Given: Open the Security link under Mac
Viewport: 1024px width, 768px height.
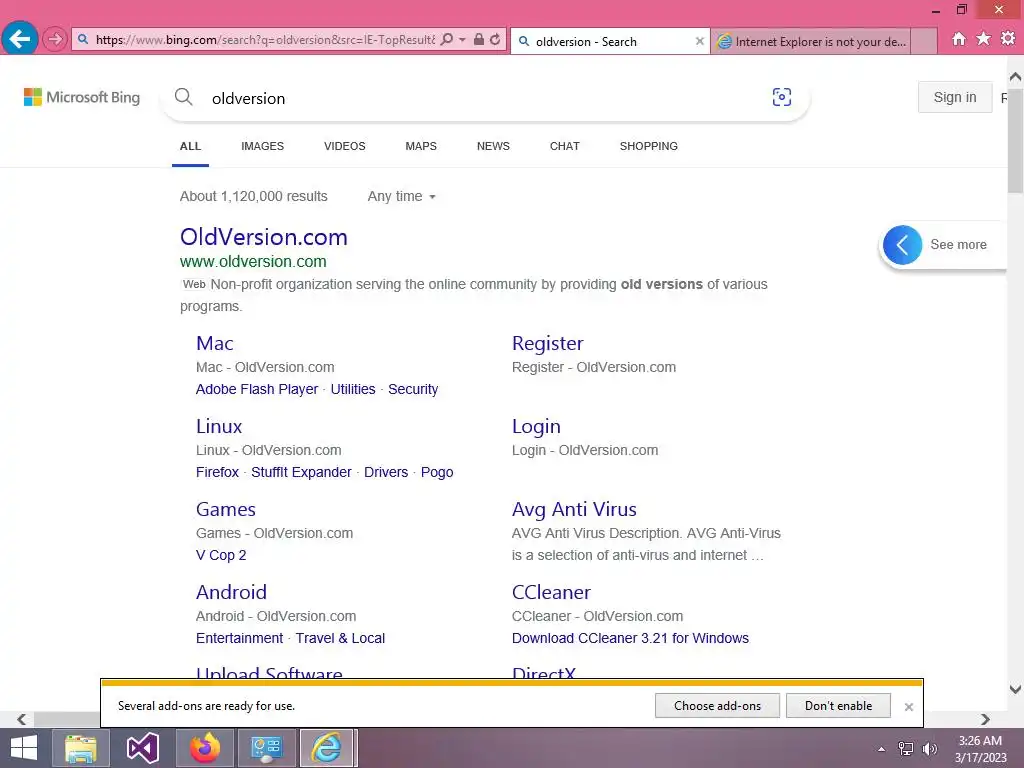Looking at the screenshot, I should 413,389.
